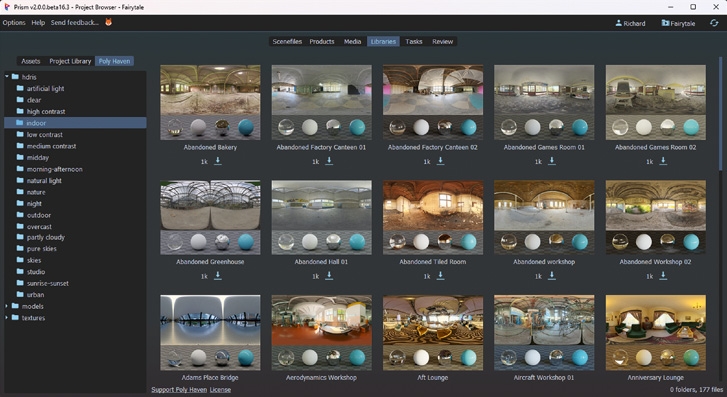This screenshot has height=397, width=727.
Task: Download the Abandoned Hall 01 HDRI
Action: point(329,275)
